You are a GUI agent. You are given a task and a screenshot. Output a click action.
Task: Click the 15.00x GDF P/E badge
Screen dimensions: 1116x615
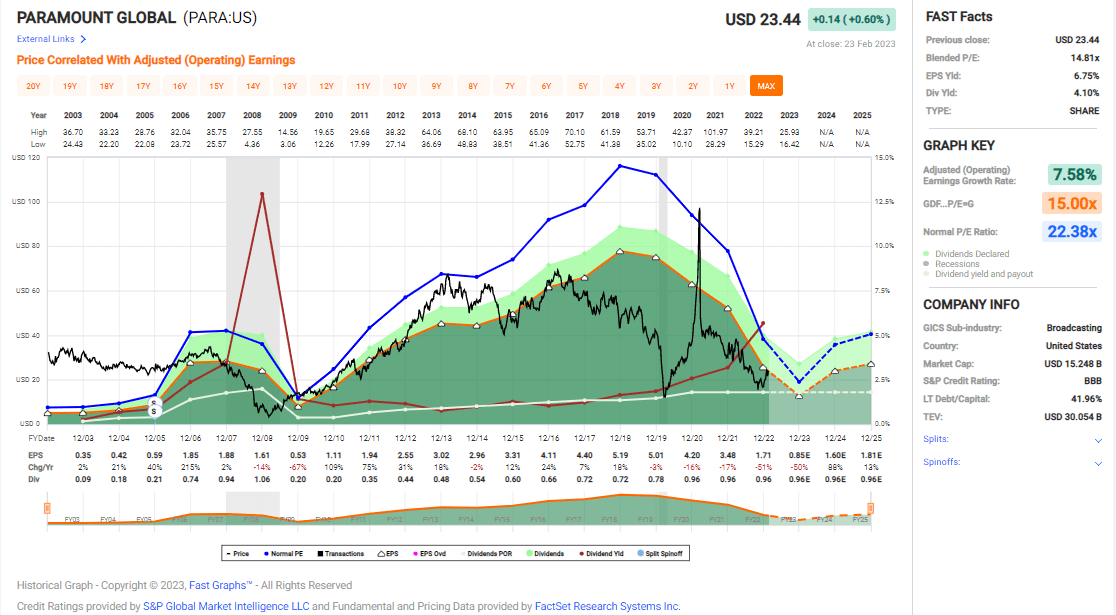pyautogui.click(x=1072, y=204)
